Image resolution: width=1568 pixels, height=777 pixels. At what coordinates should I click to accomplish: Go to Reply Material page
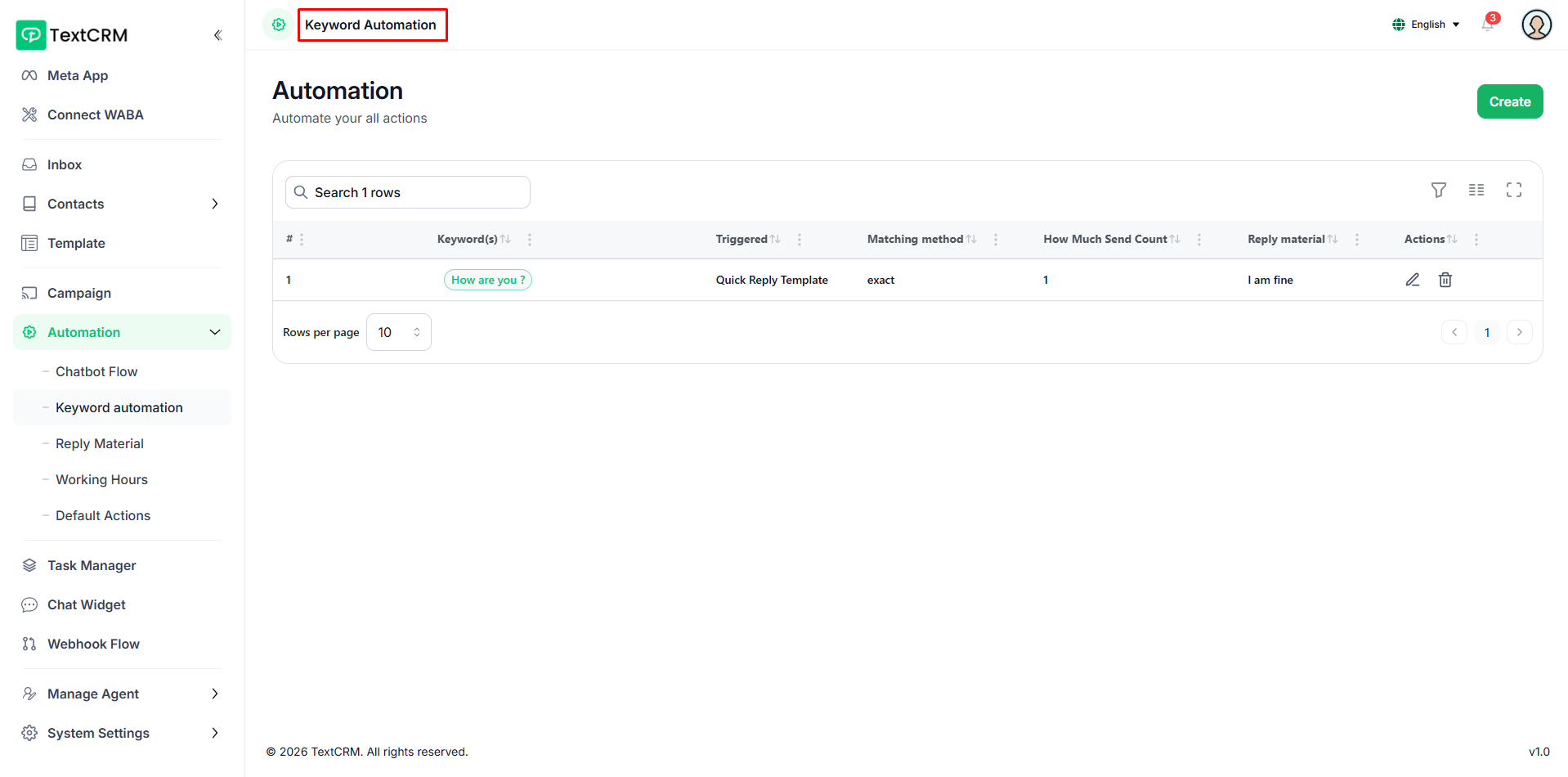100,443
